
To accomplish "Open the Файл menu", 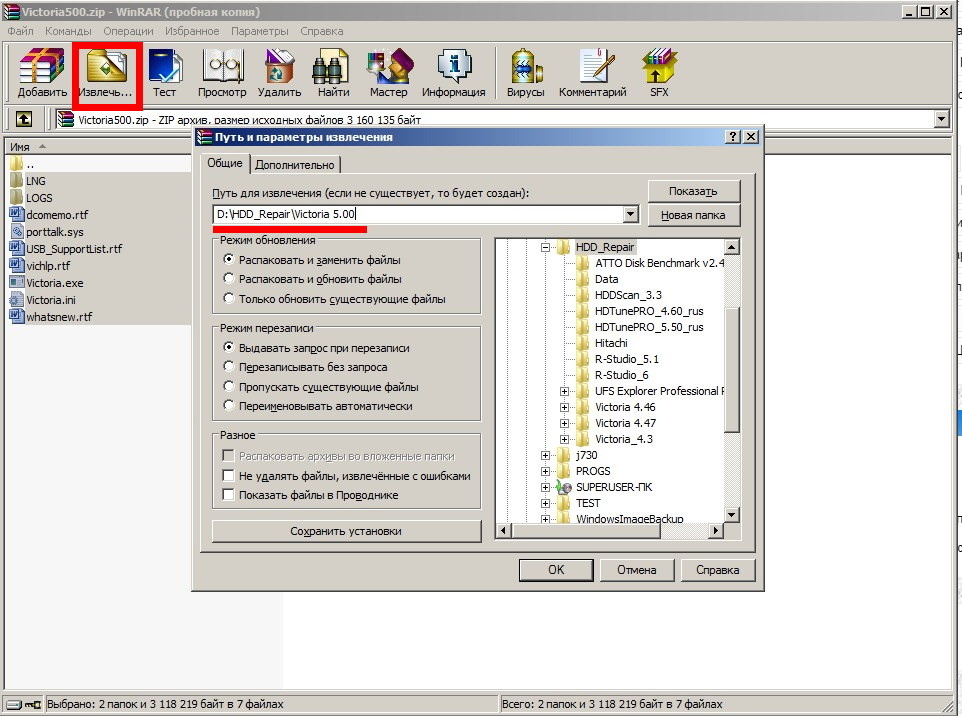I will pyautogui.click(x=20, y=31).
